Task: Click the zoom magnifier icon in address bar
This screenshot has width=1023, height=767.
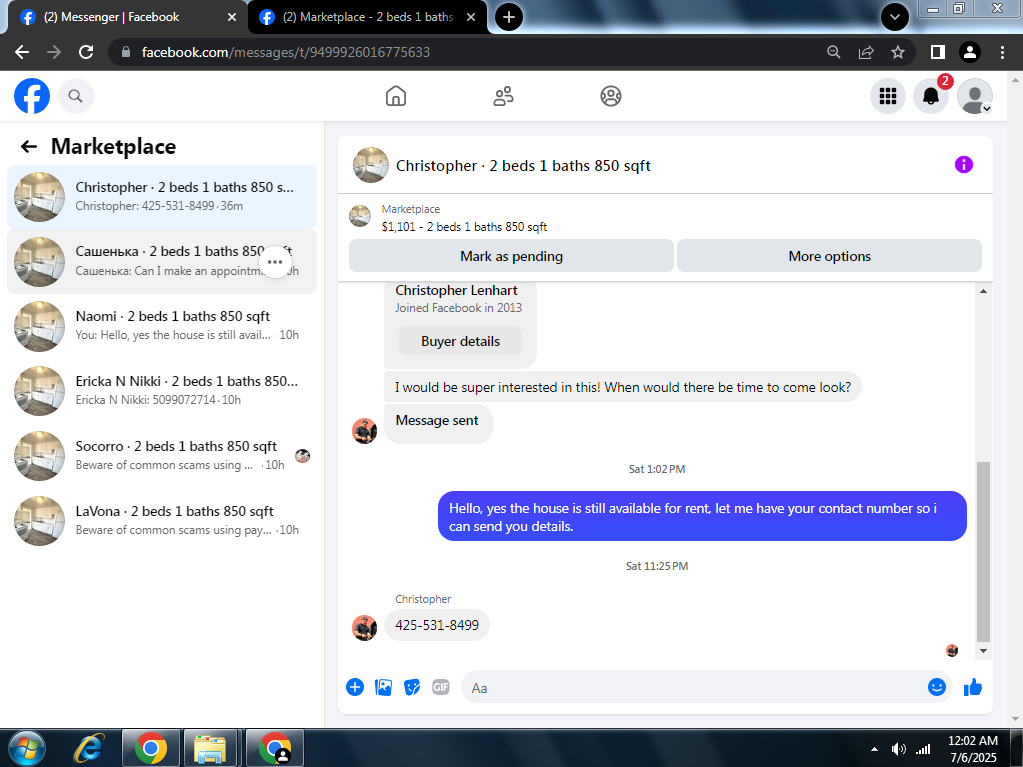Action: (834, 52)
